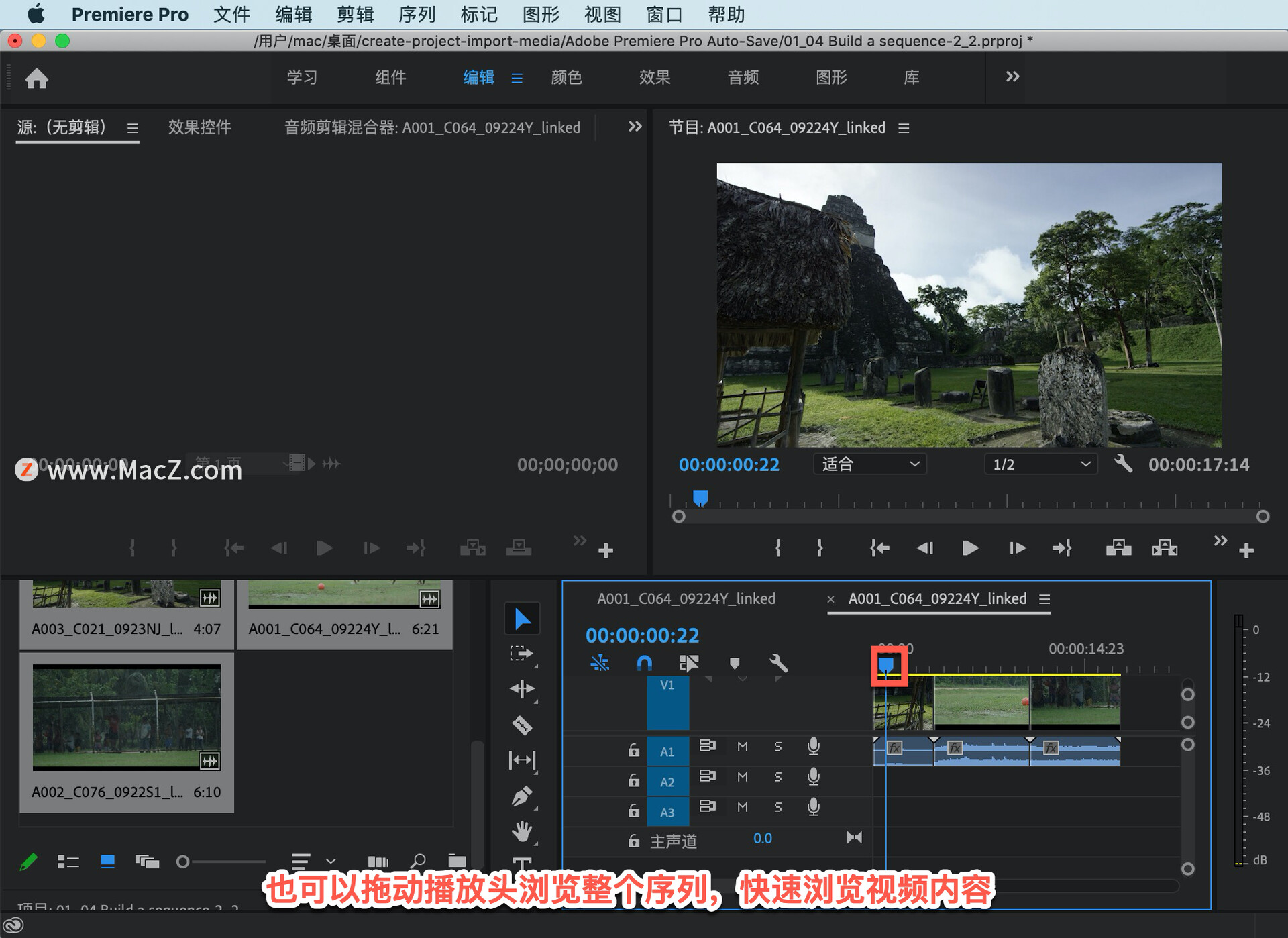This screenshot has height=938, width=1288.
Task: Click the Home icon
Action: coord(37,79)
